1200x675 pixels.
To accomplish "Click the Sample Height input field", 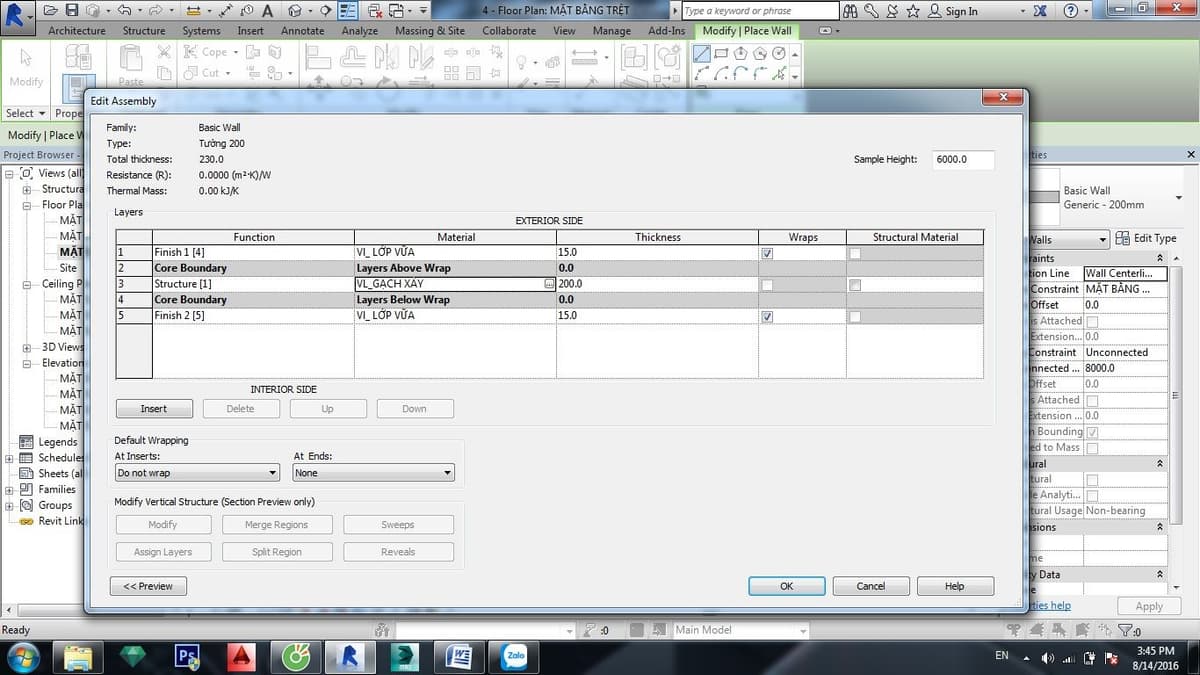I will [964, 160].
